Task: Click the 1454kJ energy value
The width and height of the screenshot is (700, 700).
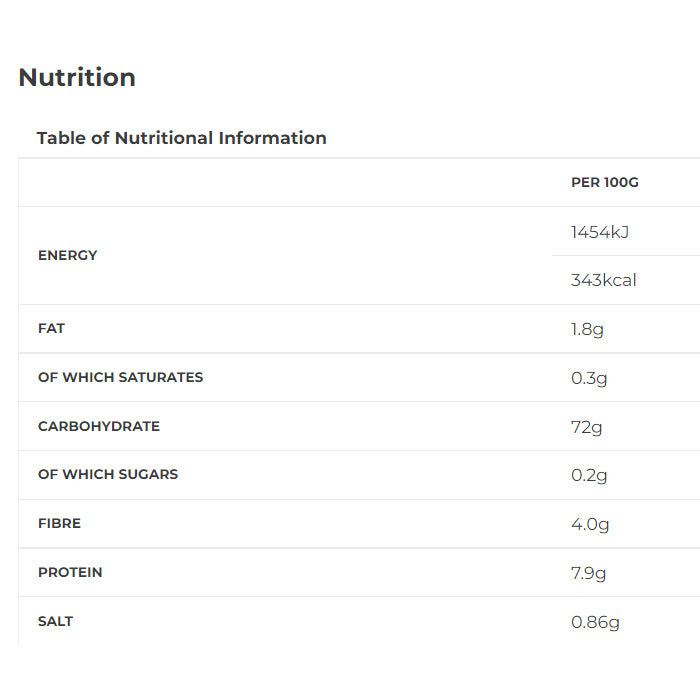Action: [x=600, y=232]
